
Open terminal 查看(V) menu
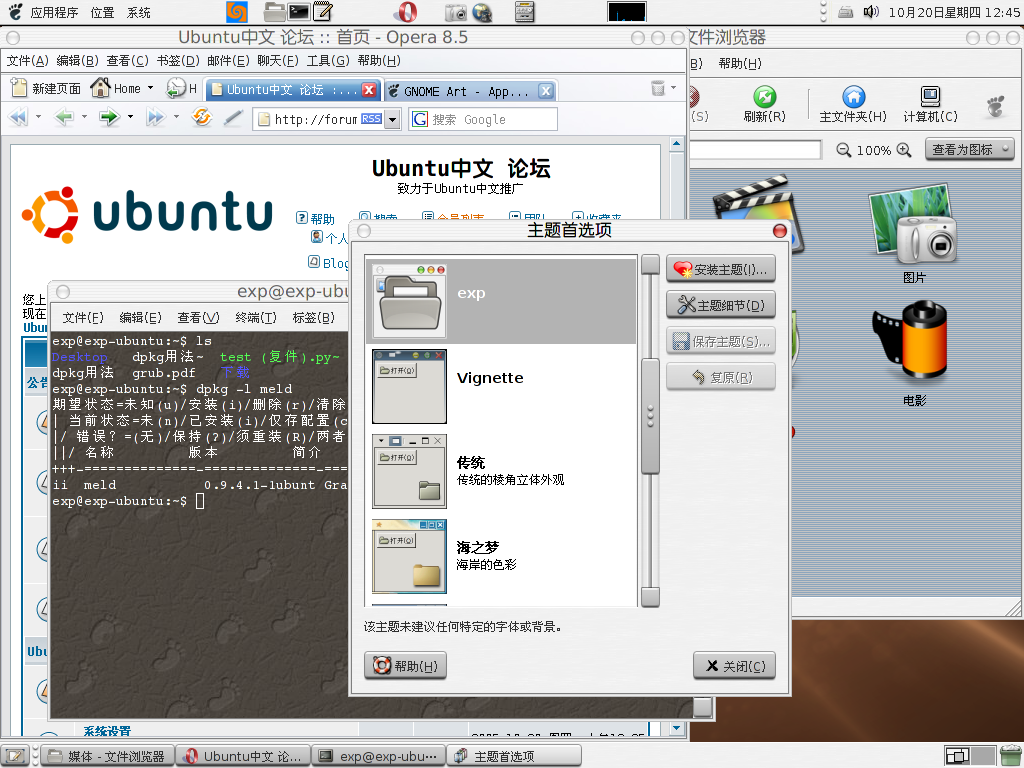click(199, 317)
